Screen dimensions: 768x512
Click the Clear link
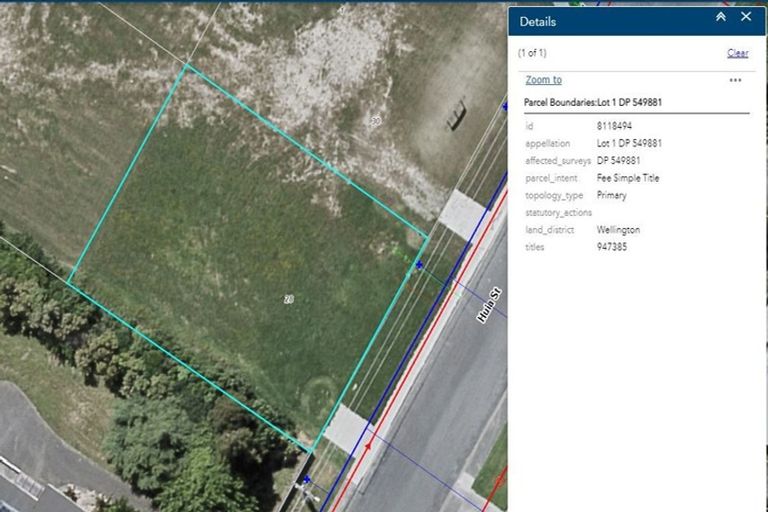(x=737, y=53)
